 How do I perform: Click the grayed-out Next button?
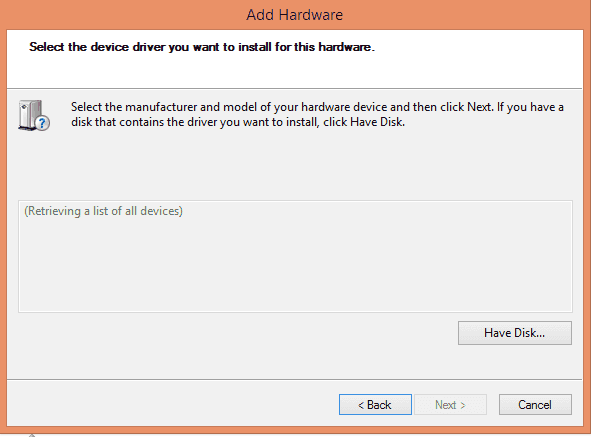(x=450, y=405)
